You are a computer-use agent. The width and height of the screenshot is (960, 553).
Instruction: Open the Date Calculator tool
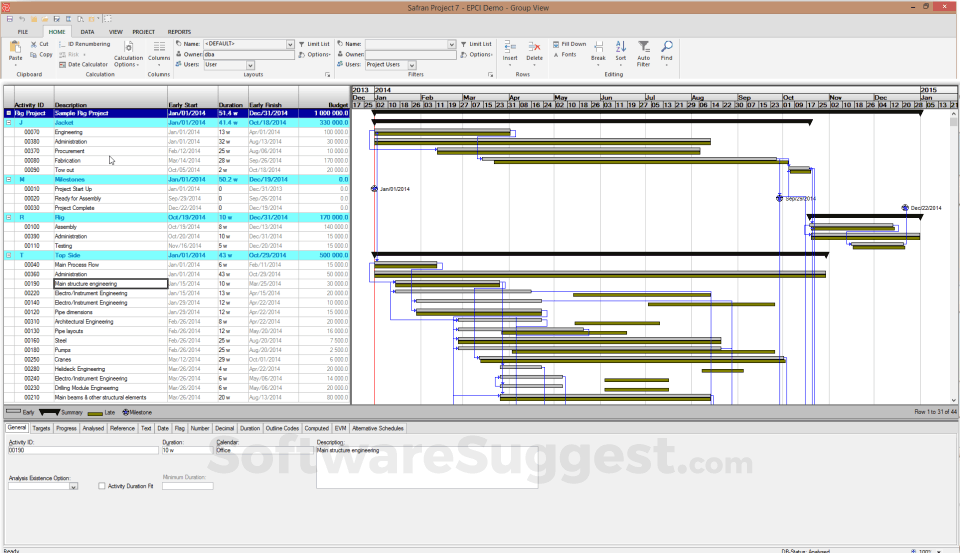pyautogui.click(x=83, y=64)
